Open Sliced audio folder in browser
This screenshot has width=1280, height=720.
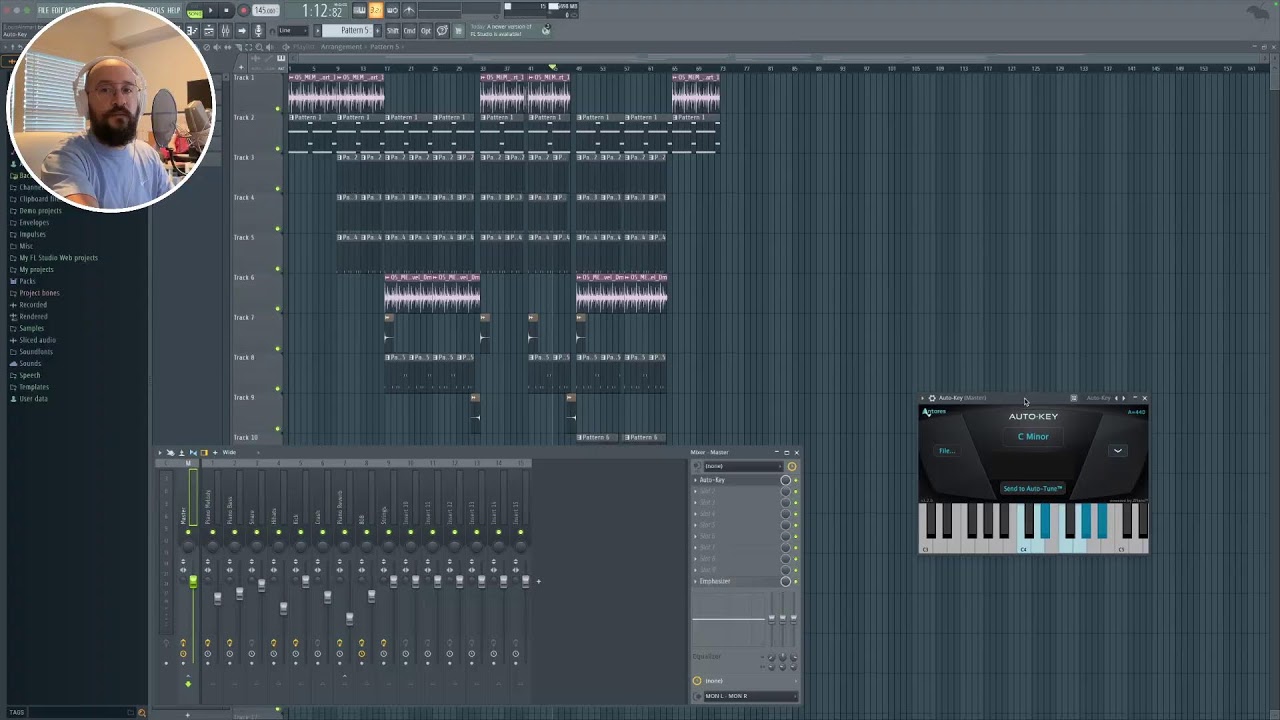click(37, 340)
